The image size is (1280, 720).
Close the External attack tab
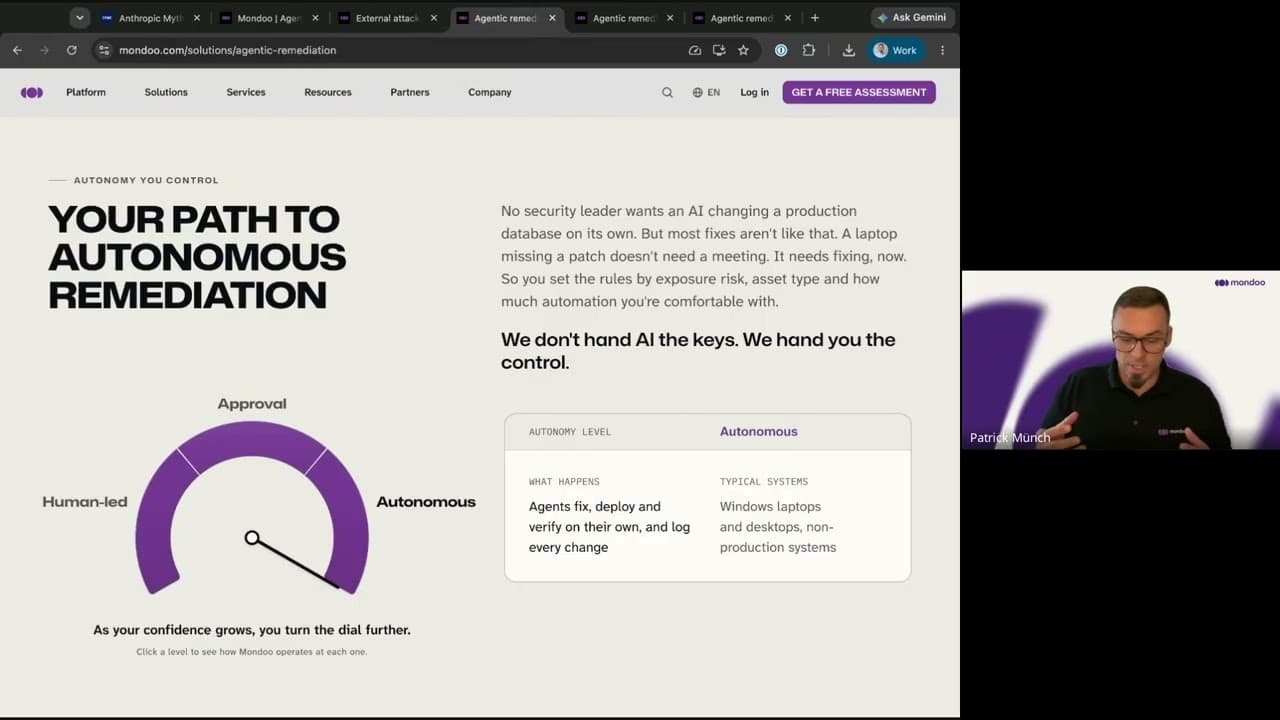tap(434, 18)
